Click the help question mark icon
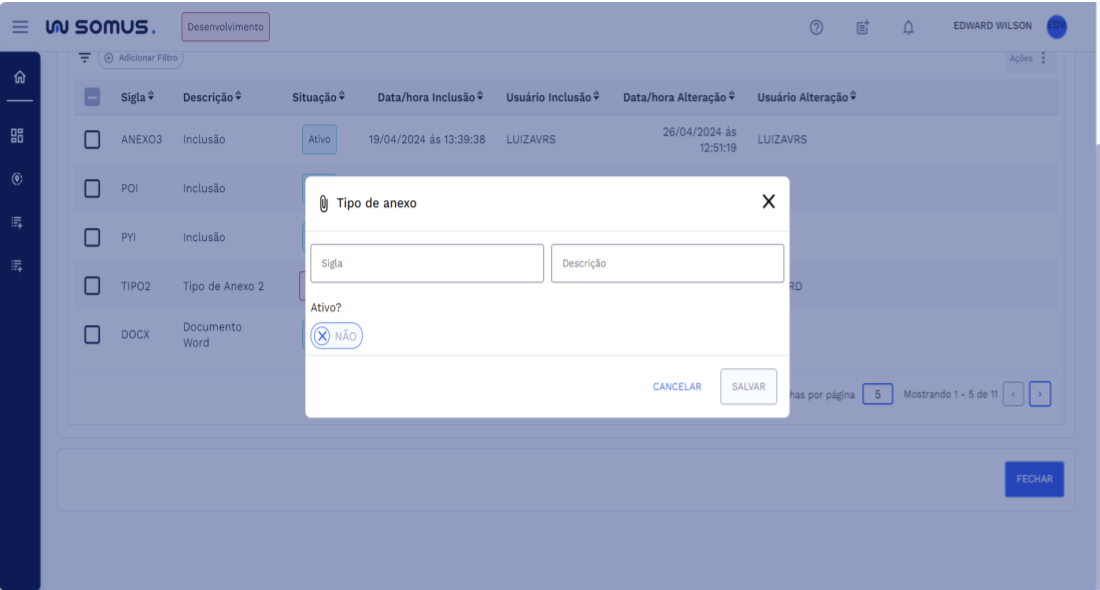 pos(816,27)
